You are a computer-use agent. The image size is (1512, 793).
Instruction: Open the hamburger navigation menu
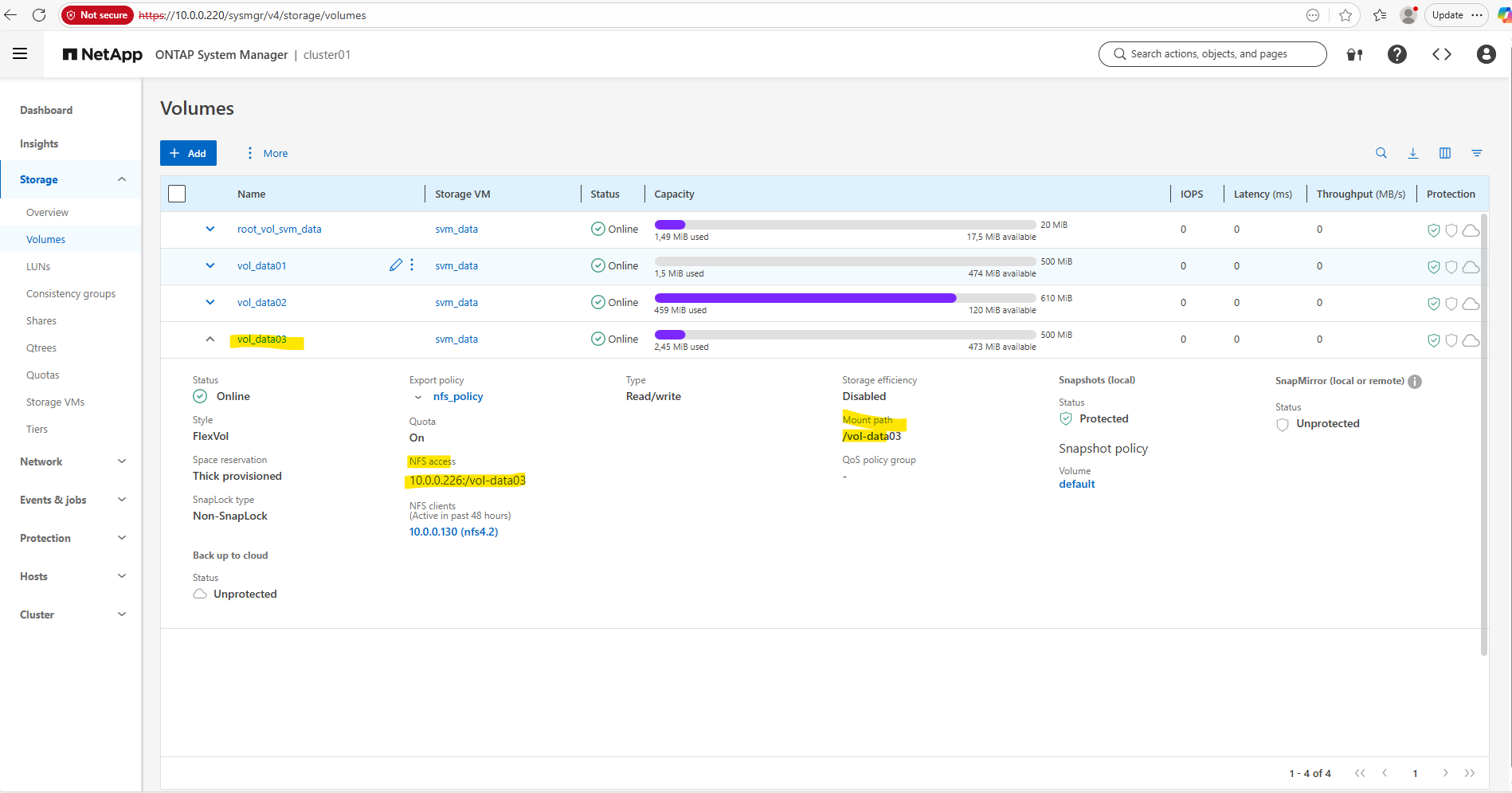click(20, 54)
